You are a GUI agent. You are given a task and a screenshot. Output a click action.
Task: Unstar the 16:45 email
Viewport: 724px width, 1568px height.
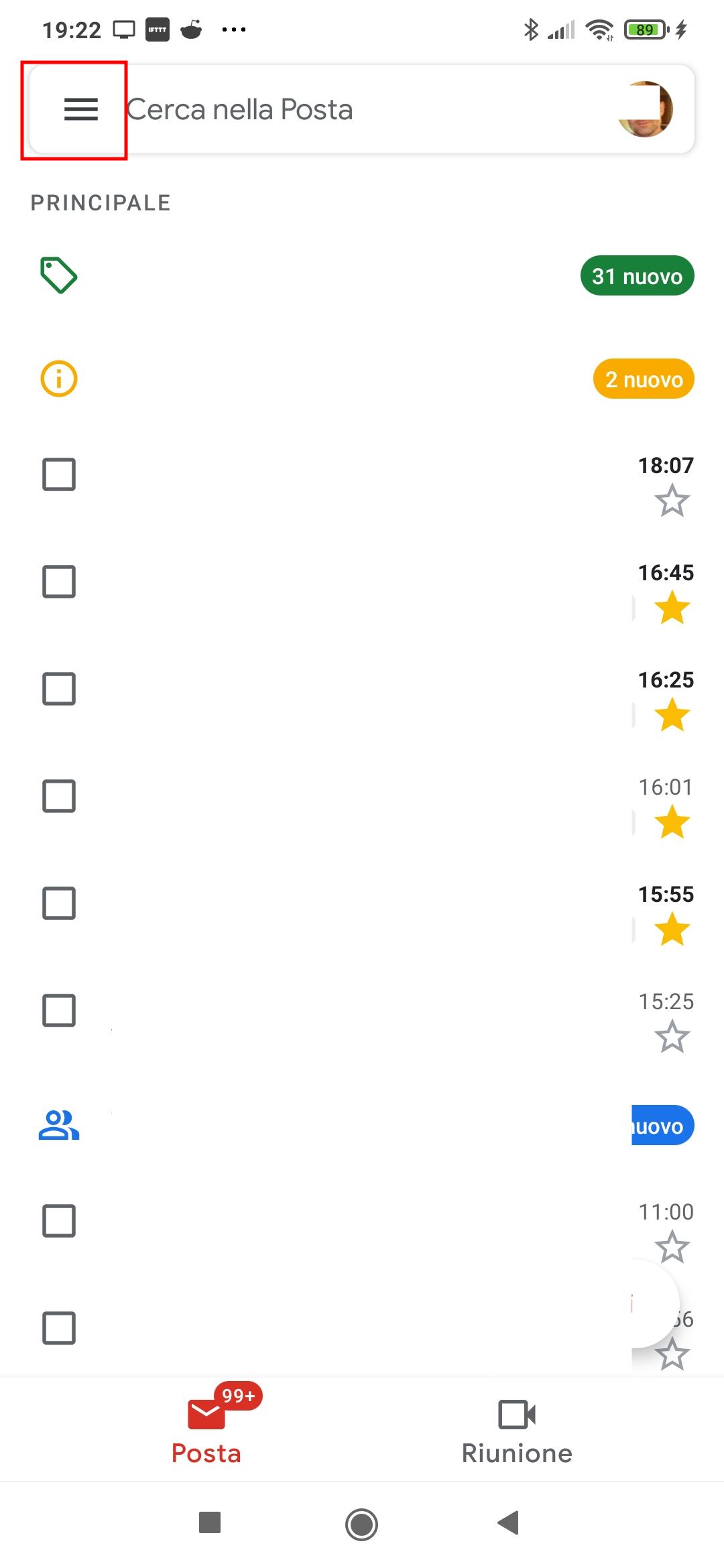tap(672, 608)
